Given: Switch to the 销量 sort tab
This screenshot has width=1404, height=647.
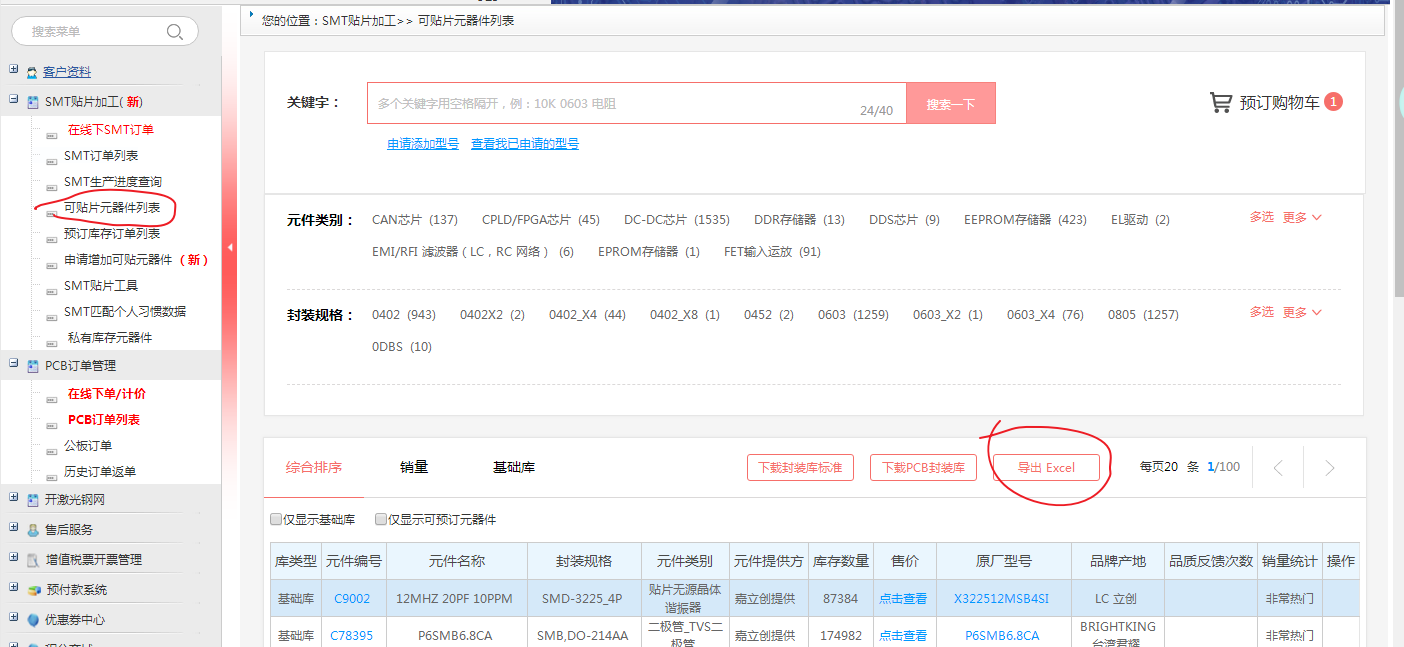Looking at the screenshot, I should click(414, 467).
